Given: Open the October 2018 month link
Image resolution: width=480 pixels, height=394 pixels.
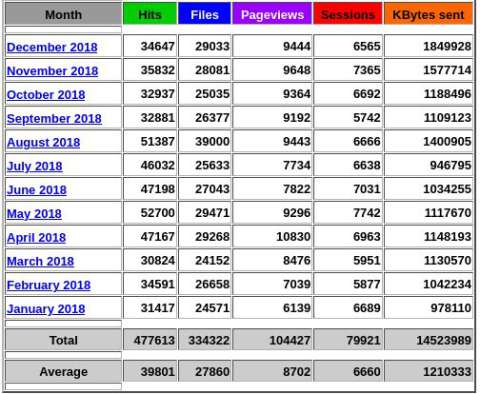Looking at the screenshot, I should 46,95.
